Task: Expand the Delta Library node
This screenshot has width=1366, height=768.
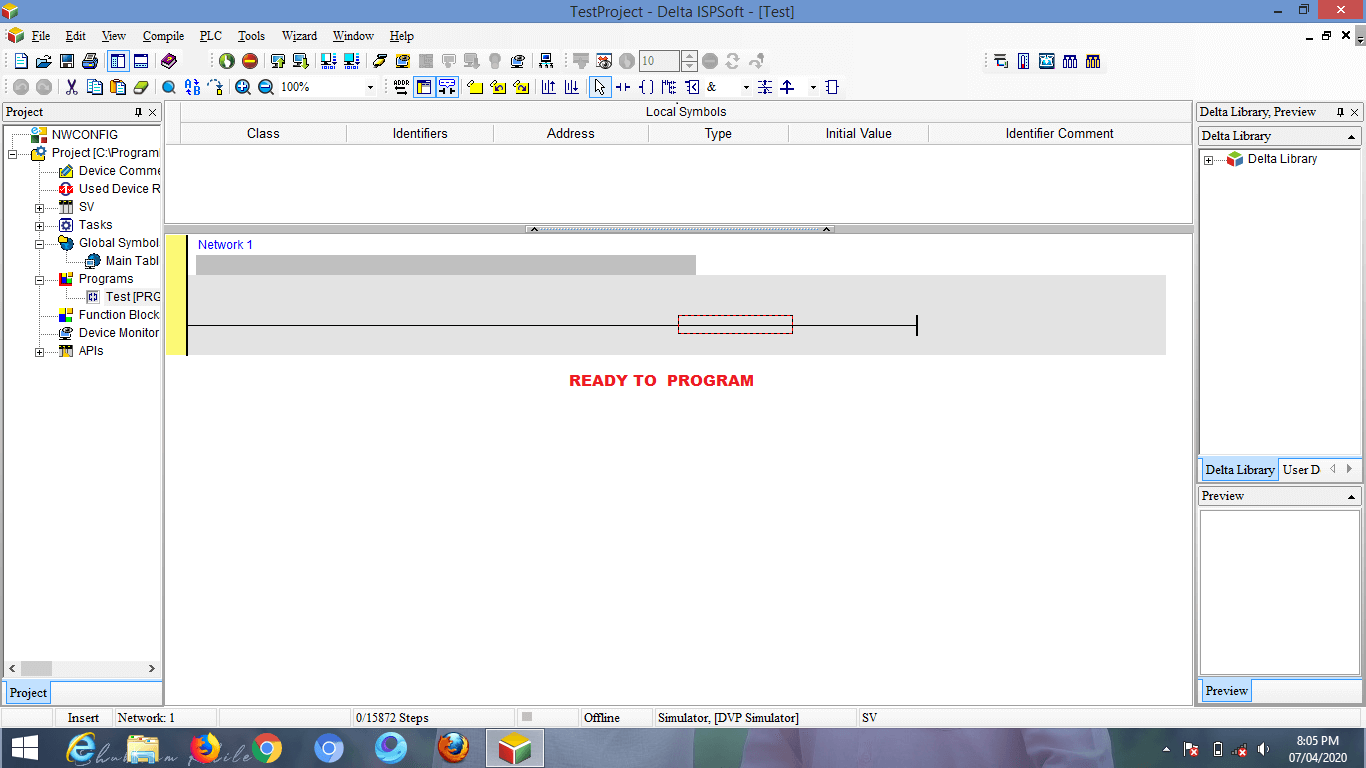Action: tap(1209, 160)
